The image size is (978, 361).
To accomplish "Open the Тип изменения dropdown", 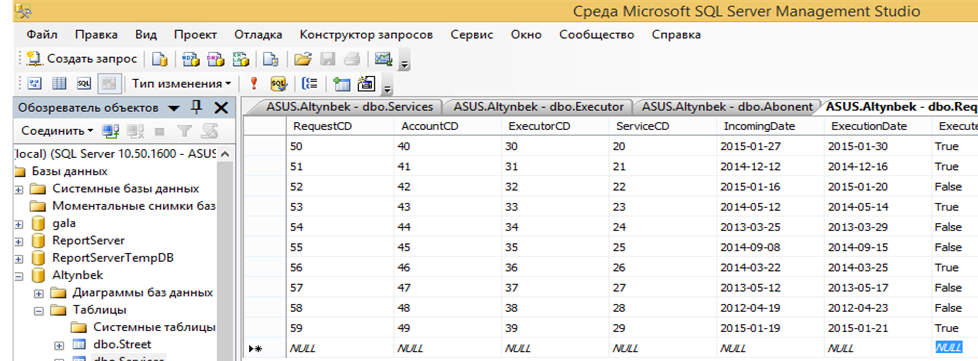I will (182, 84).
